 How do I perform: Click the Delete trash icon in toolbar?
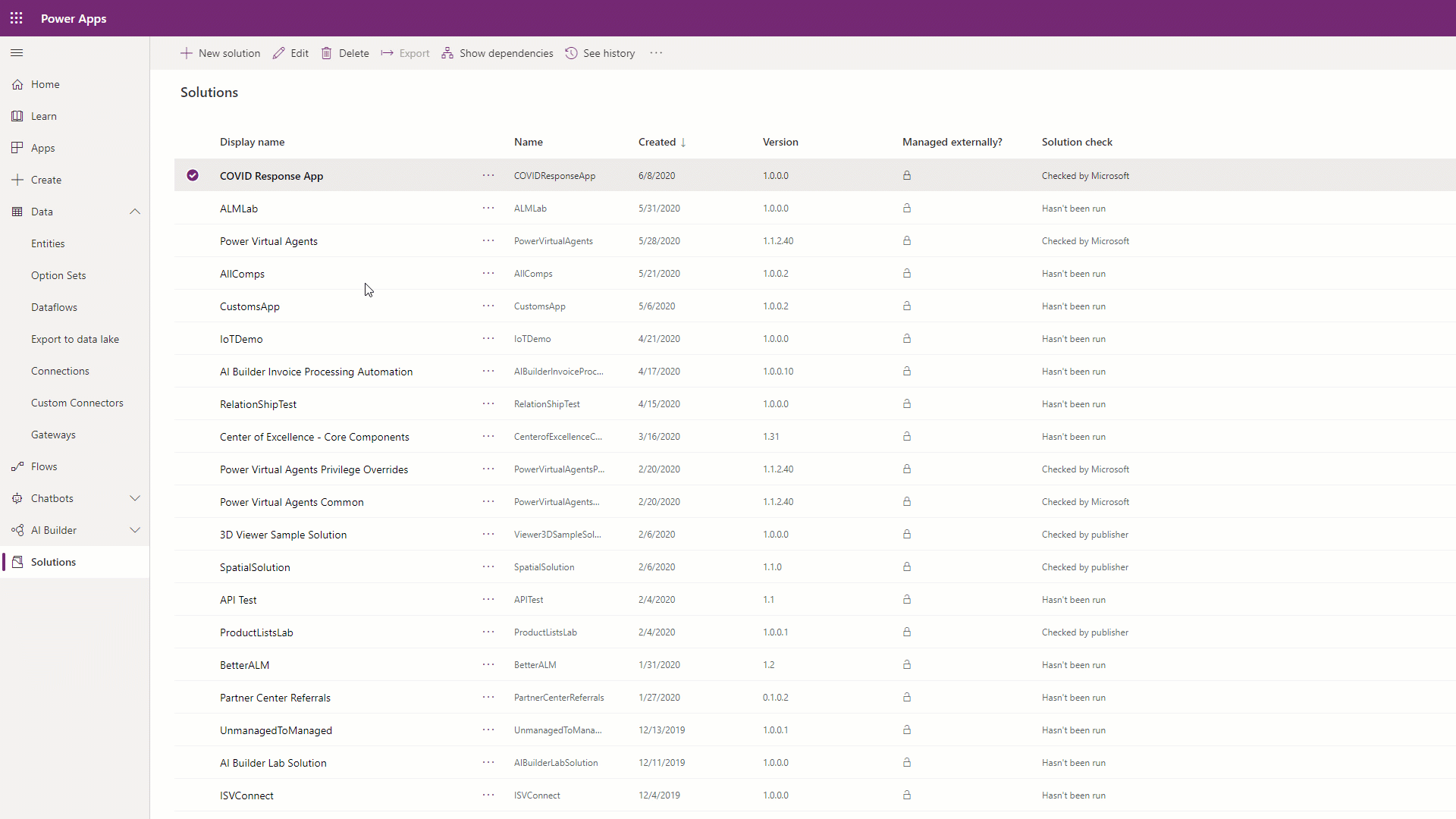327,54
